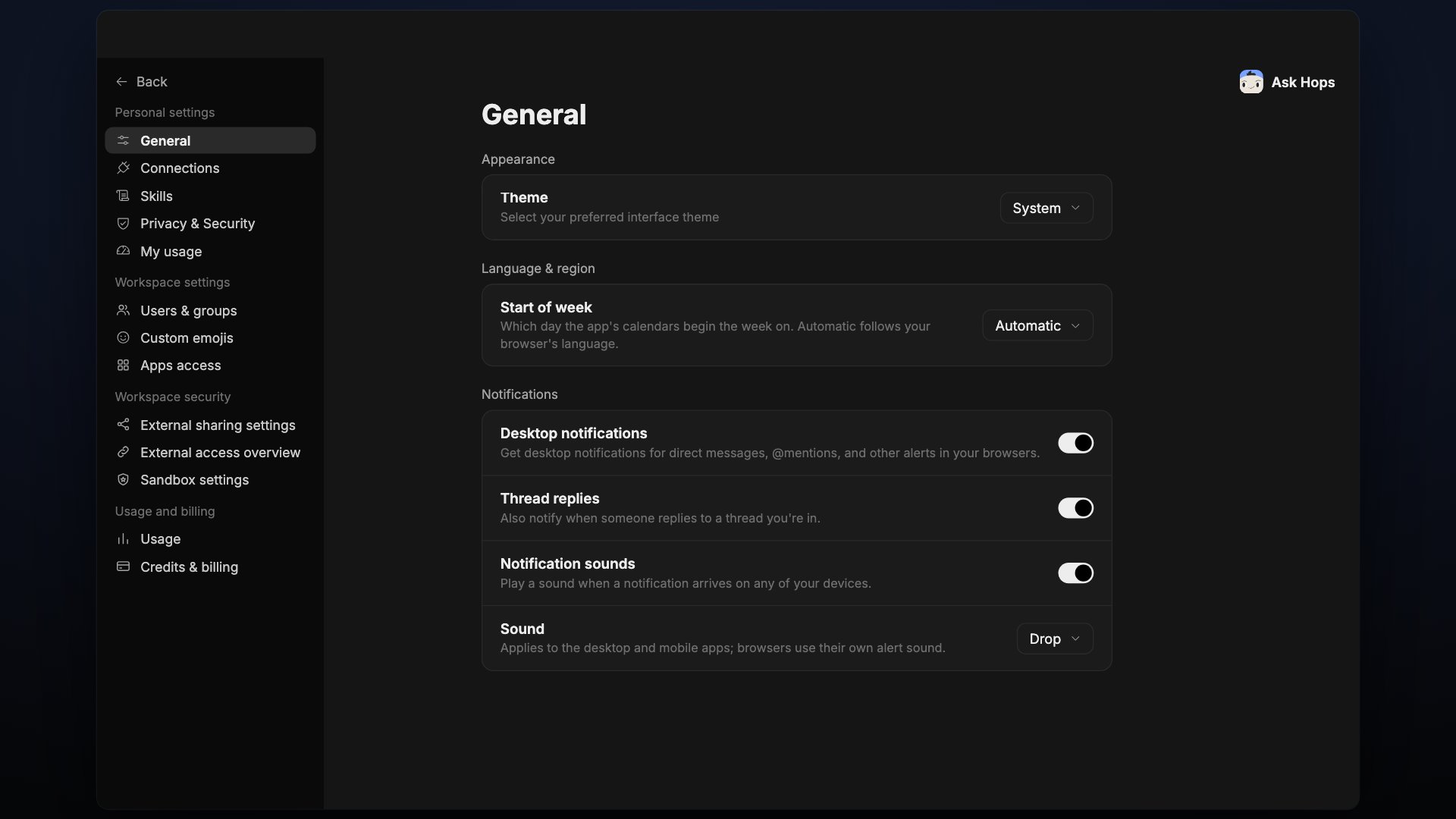The image size is (1456, 819).
Task: Open External sharing settings page
Action: pyautogui.click(x=210, y=425)
